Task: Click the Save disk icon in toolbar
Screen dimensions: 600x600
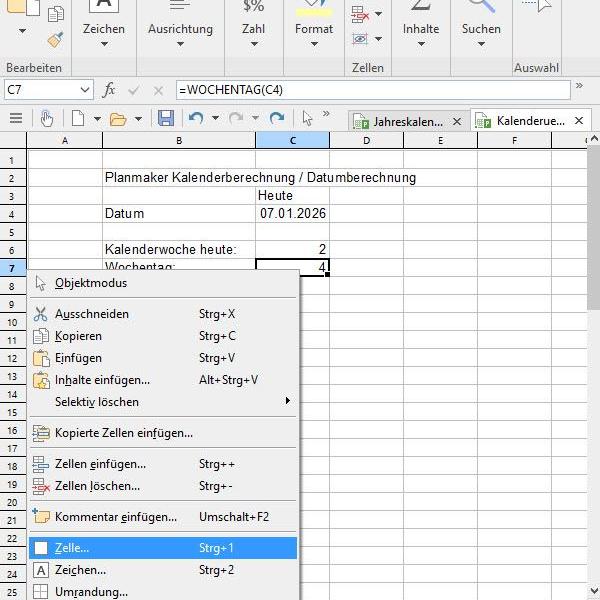Action: [166, 119]
